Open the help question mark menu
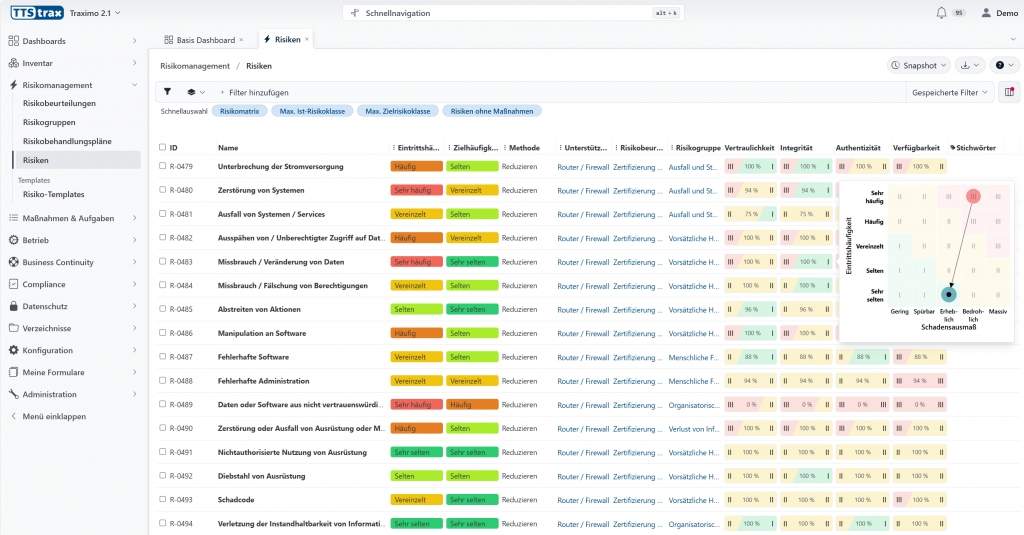Viewport: 1024px width, 535px height. 1002,65
